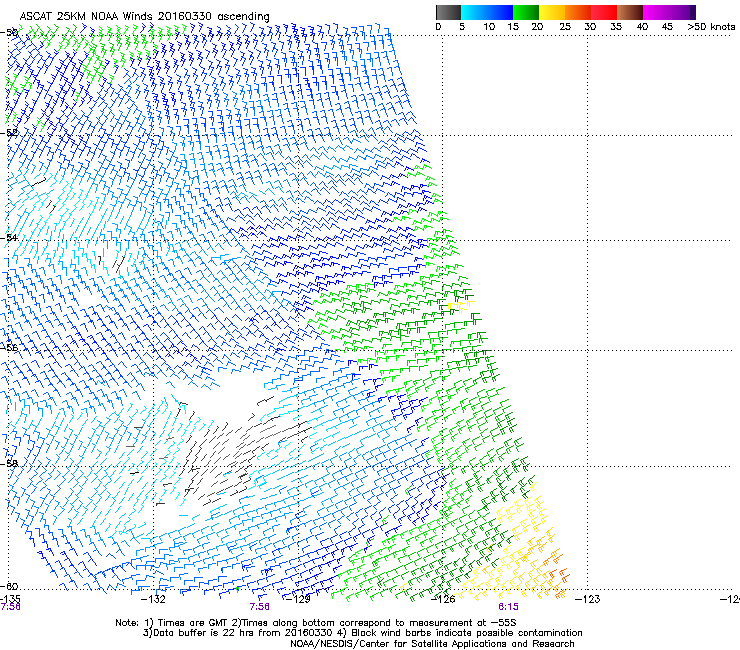Image resolution: width=740 pixels, height=650 pixels.
Task: Click the -135 longitude axis label
Action: point(10,599)
